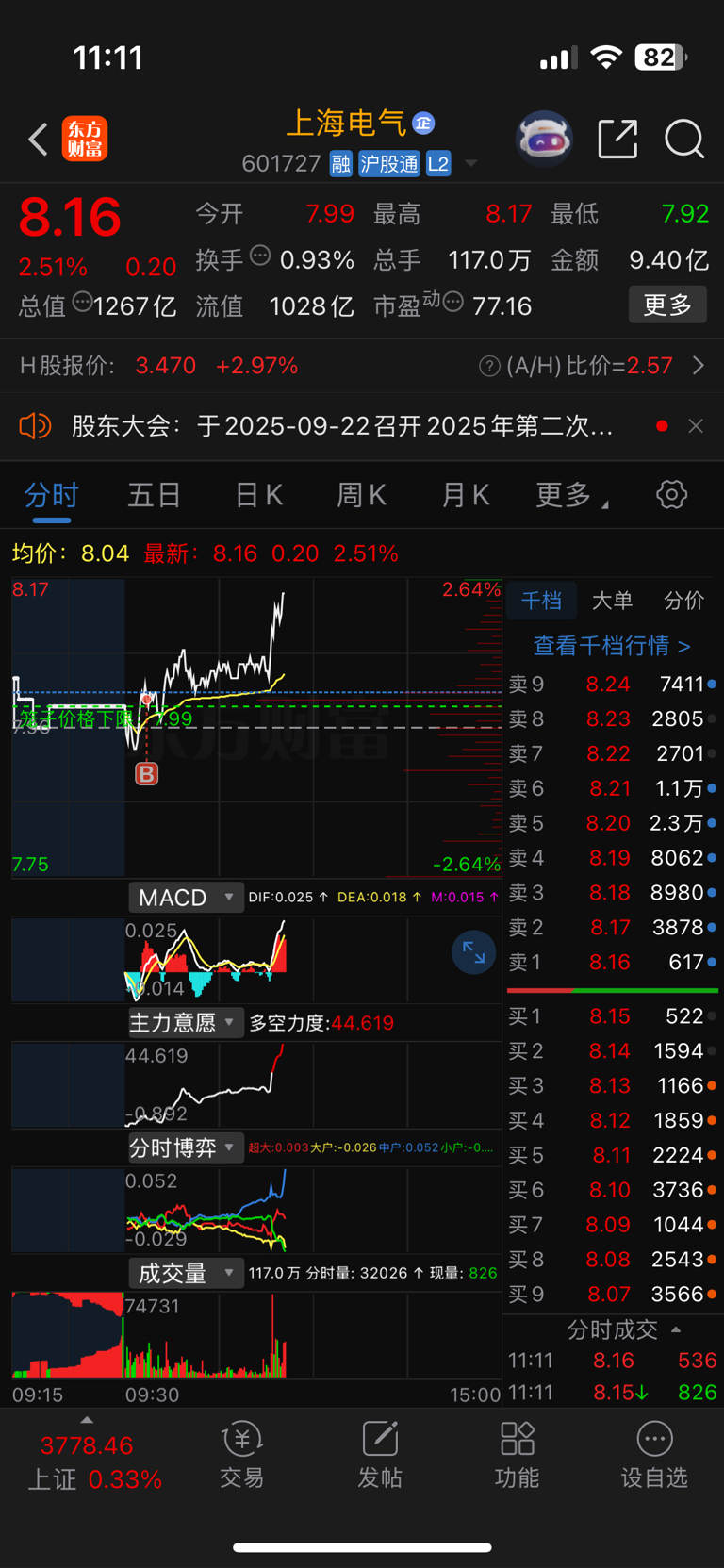The image size is (724, 1568).
Task: Tap the 融 margin badge
Action: [340, 164]
